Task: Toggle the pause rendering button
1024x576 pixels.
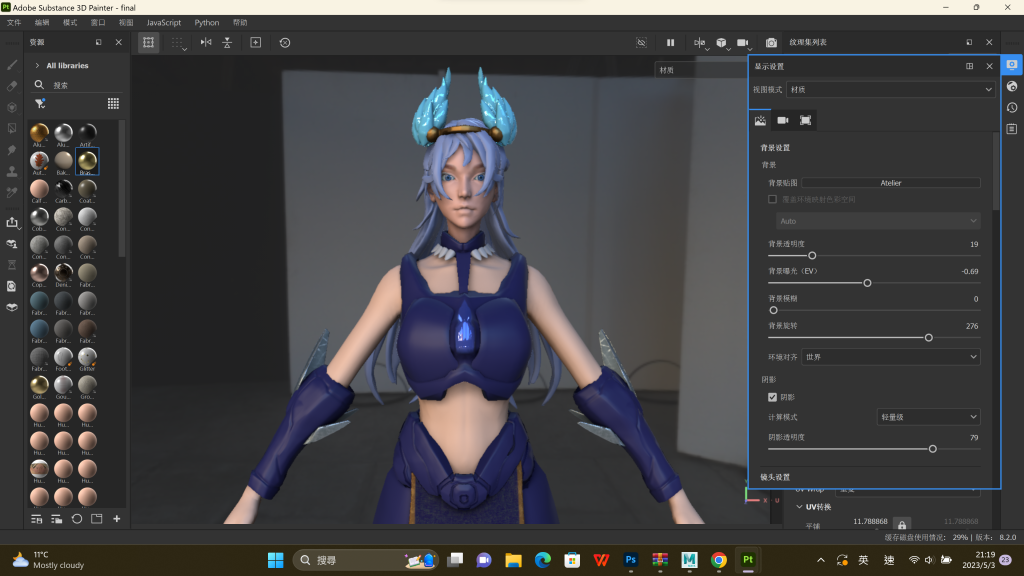Action: click(670, 42)
